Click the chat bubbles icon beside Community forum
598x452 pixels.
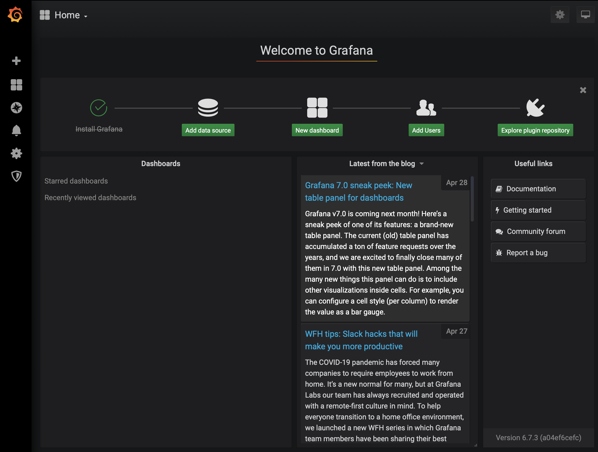(499, 232)
